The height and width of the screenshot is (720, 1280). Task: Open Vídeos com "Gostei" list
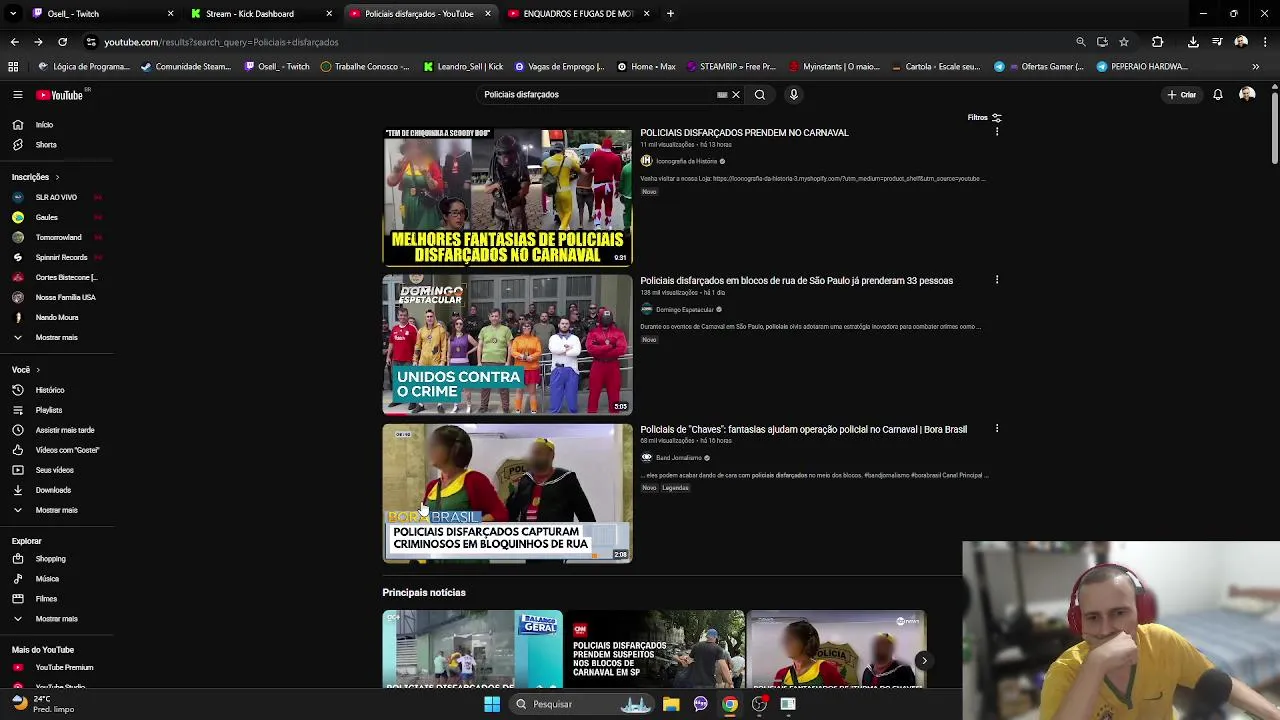tap(67, 450)
